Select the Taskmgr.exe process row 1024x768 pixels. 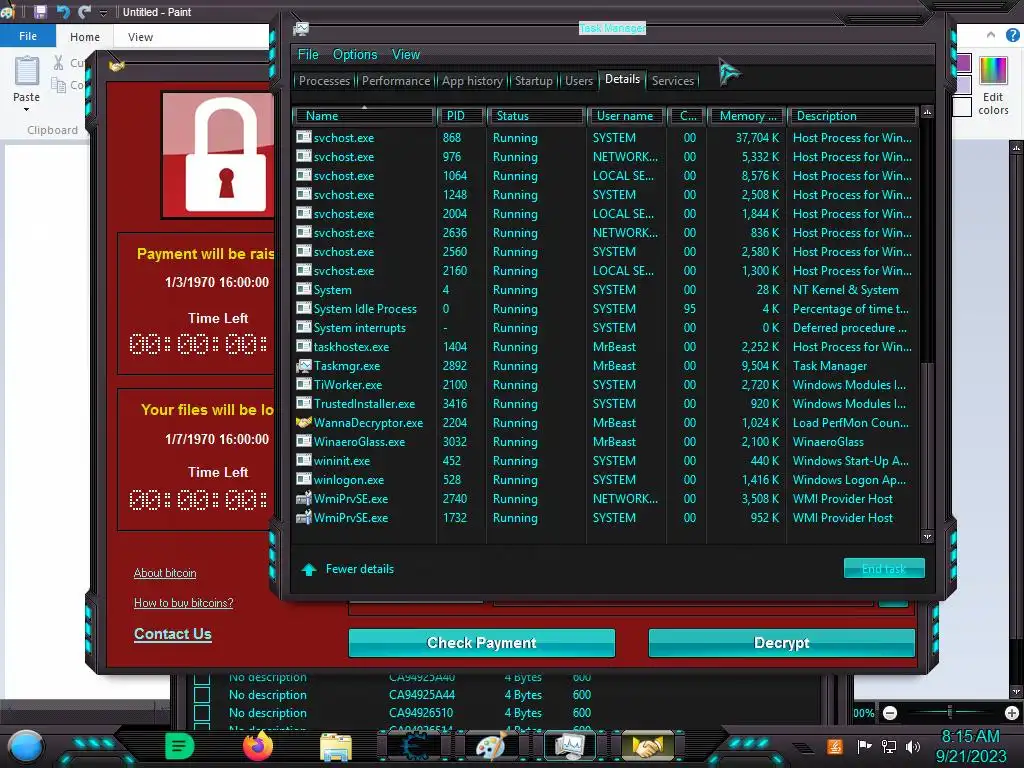pos(605,366)
